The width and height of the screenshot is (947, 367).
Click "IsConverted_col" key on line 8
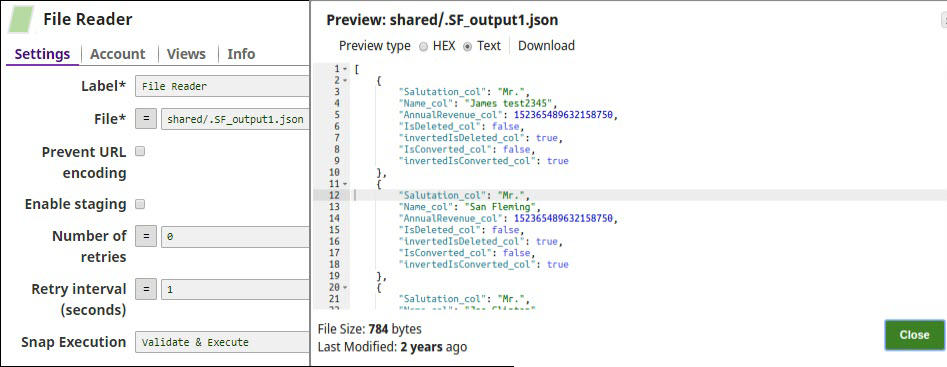click(445, 150)
